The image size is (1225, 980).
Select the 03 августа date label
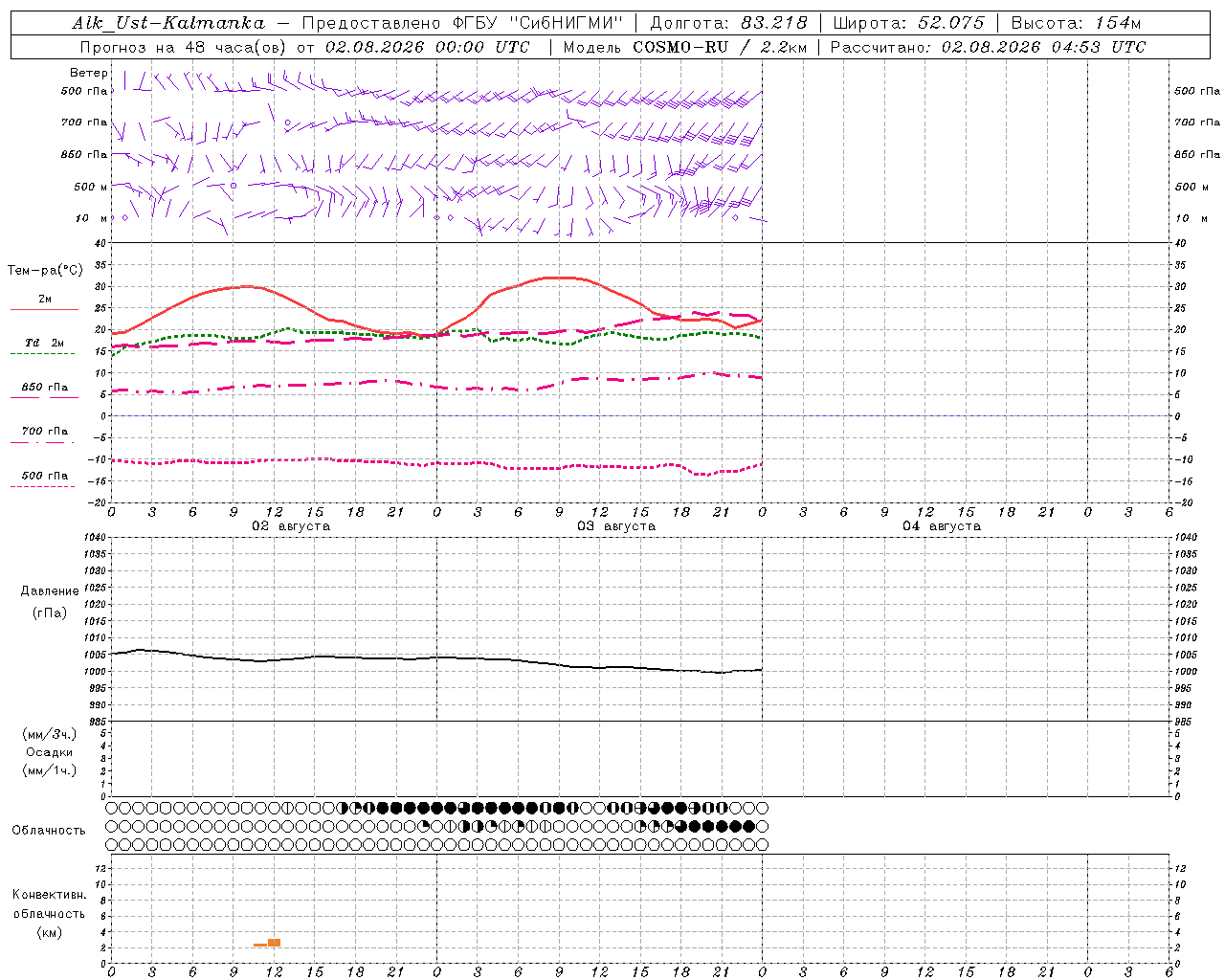tap(616, 525)
